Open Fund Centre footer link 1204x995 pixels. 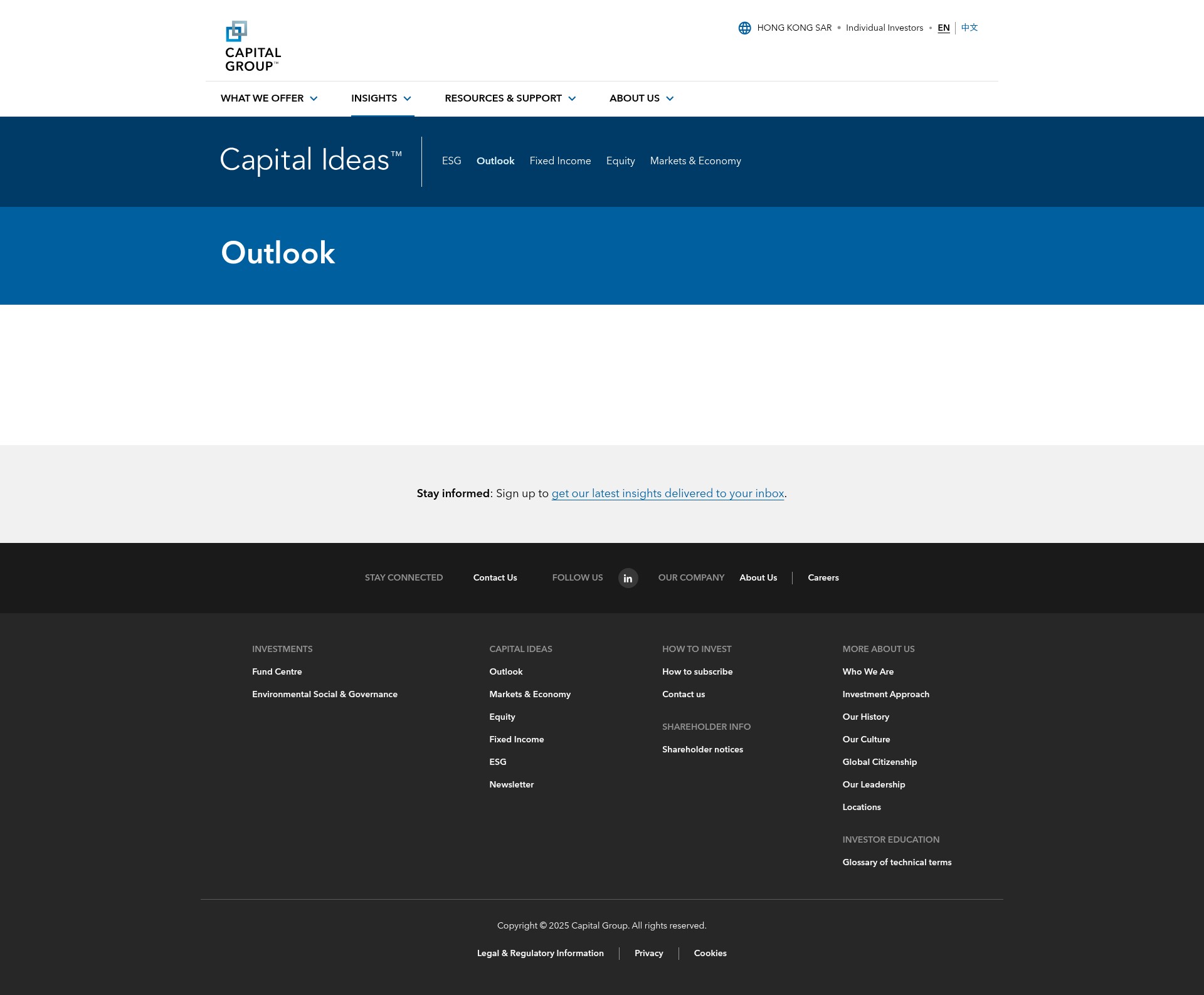(x=277, y=671)
